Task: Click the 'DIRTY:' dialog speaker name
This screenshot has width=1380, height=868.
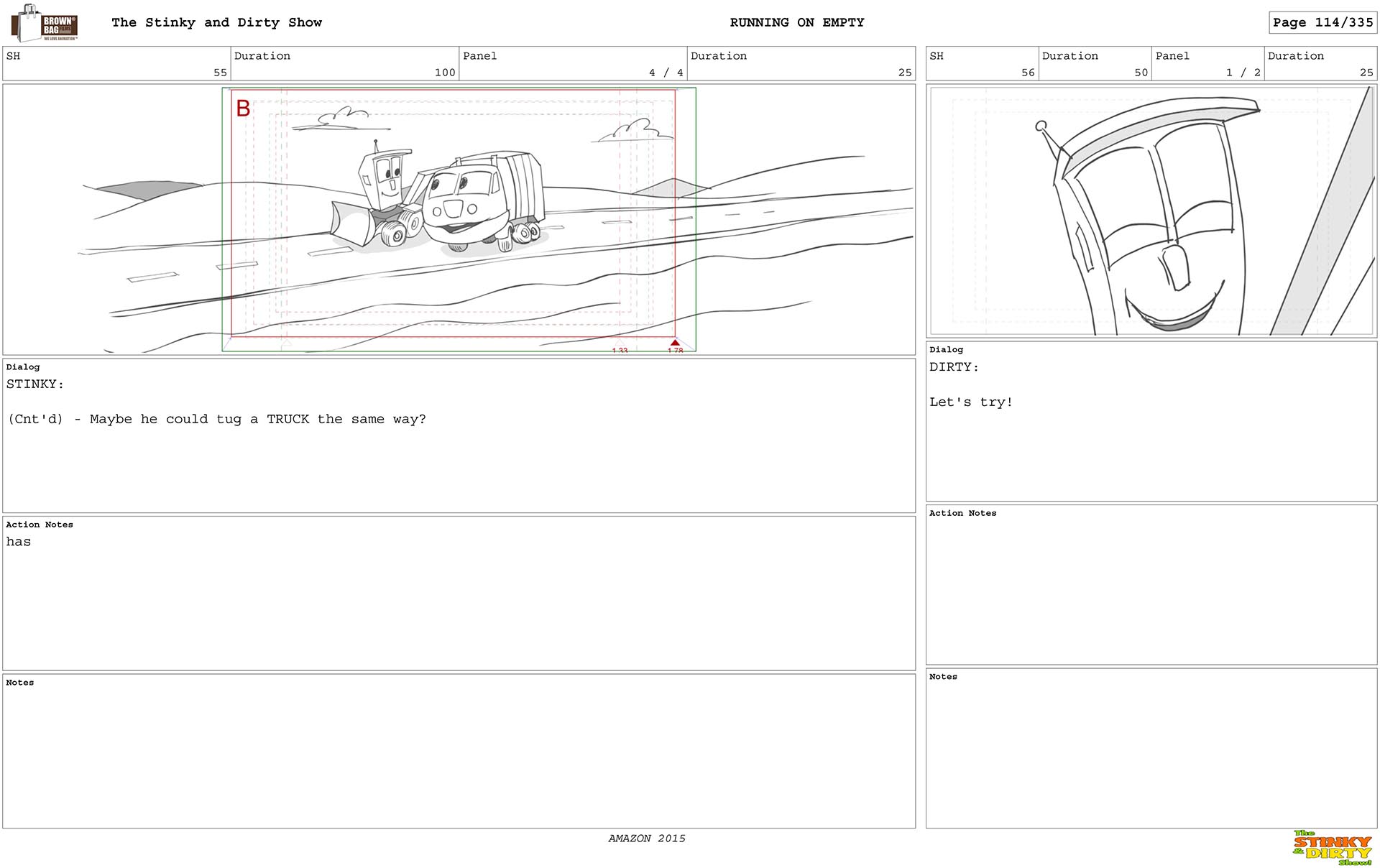Action: (954, 367)
